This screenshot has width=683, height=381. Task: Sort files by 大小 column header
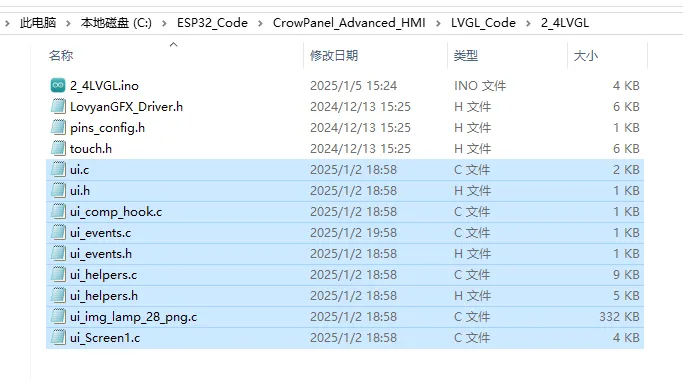tap(586, 56)
